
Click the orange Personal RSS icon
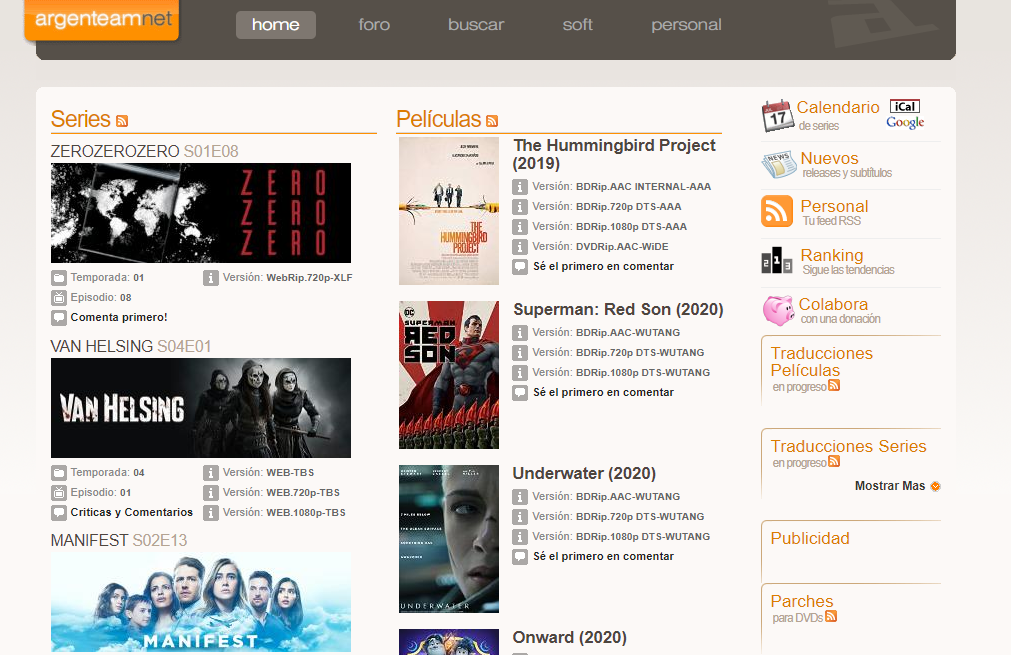point(777,211)
